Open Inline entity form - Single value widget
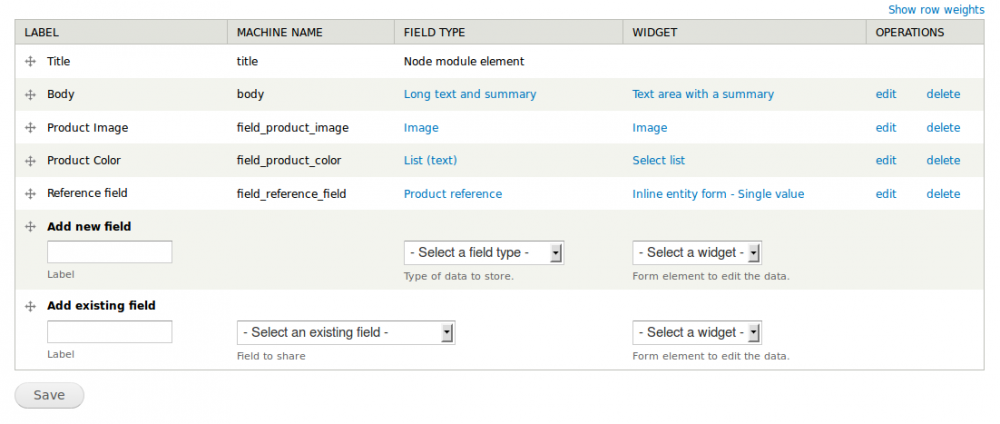The width and height of the screenshot is (1000, 424). tap(718, 194)
